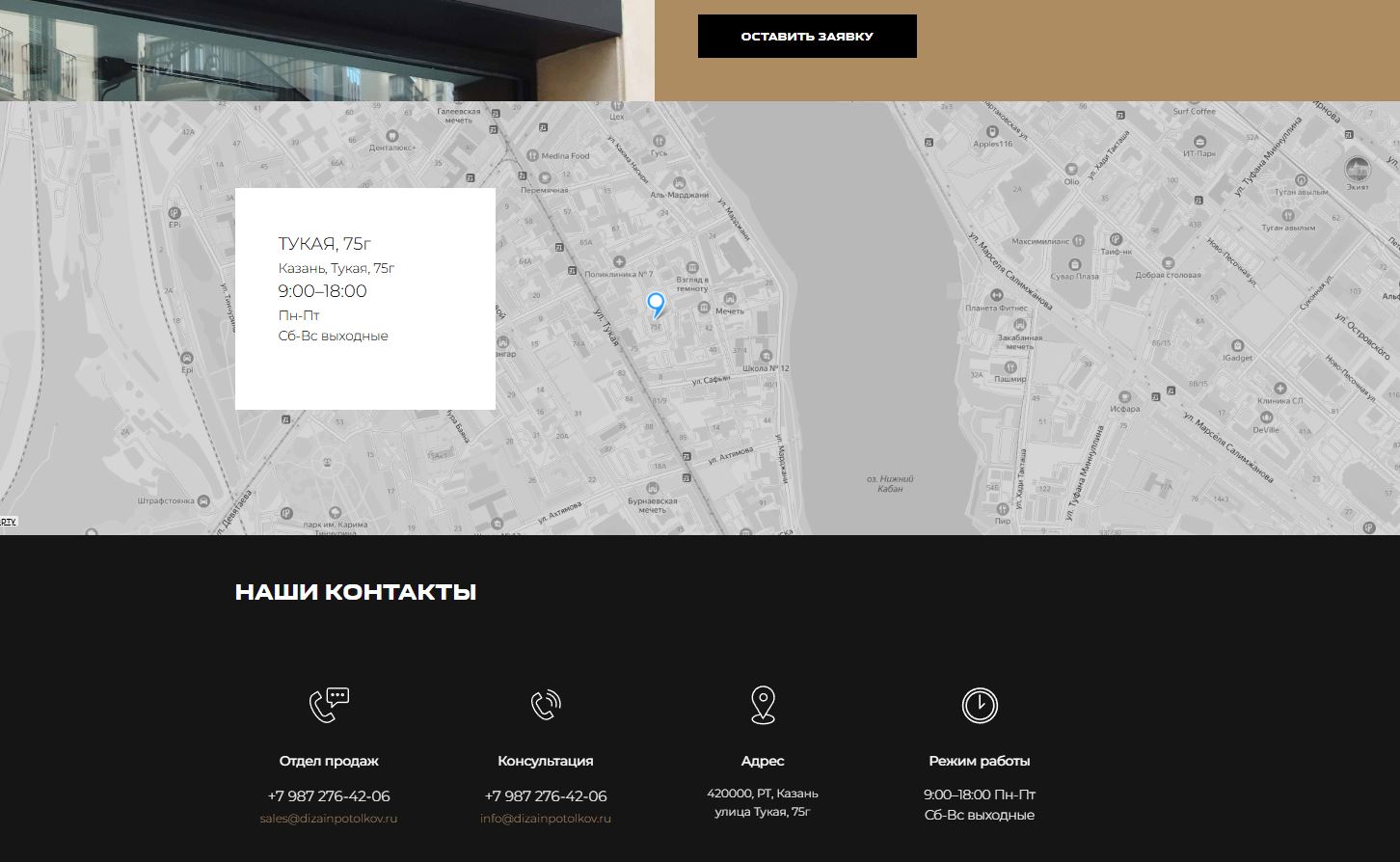Click the Аль-Марджани map icon
1400x862 pixels.
pyautogui.click(x=679, y=183)
